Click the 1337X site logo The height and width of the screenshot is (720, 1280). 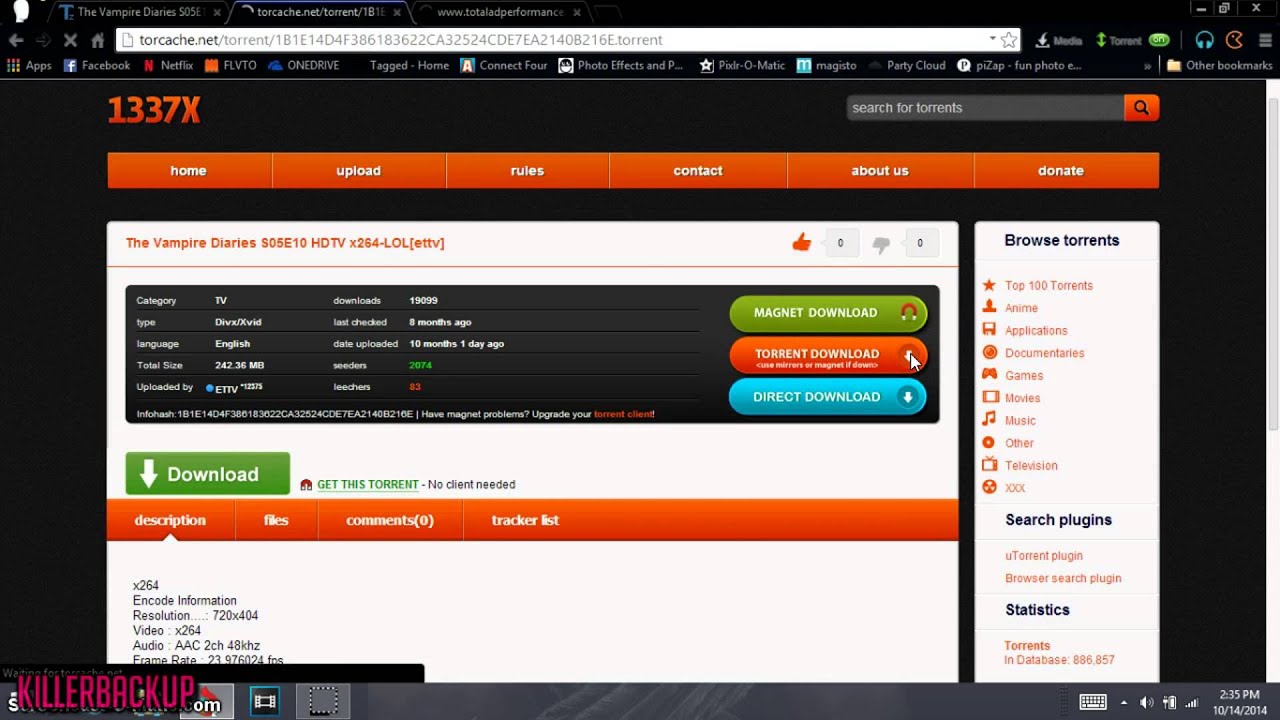(x=154, y=110)
